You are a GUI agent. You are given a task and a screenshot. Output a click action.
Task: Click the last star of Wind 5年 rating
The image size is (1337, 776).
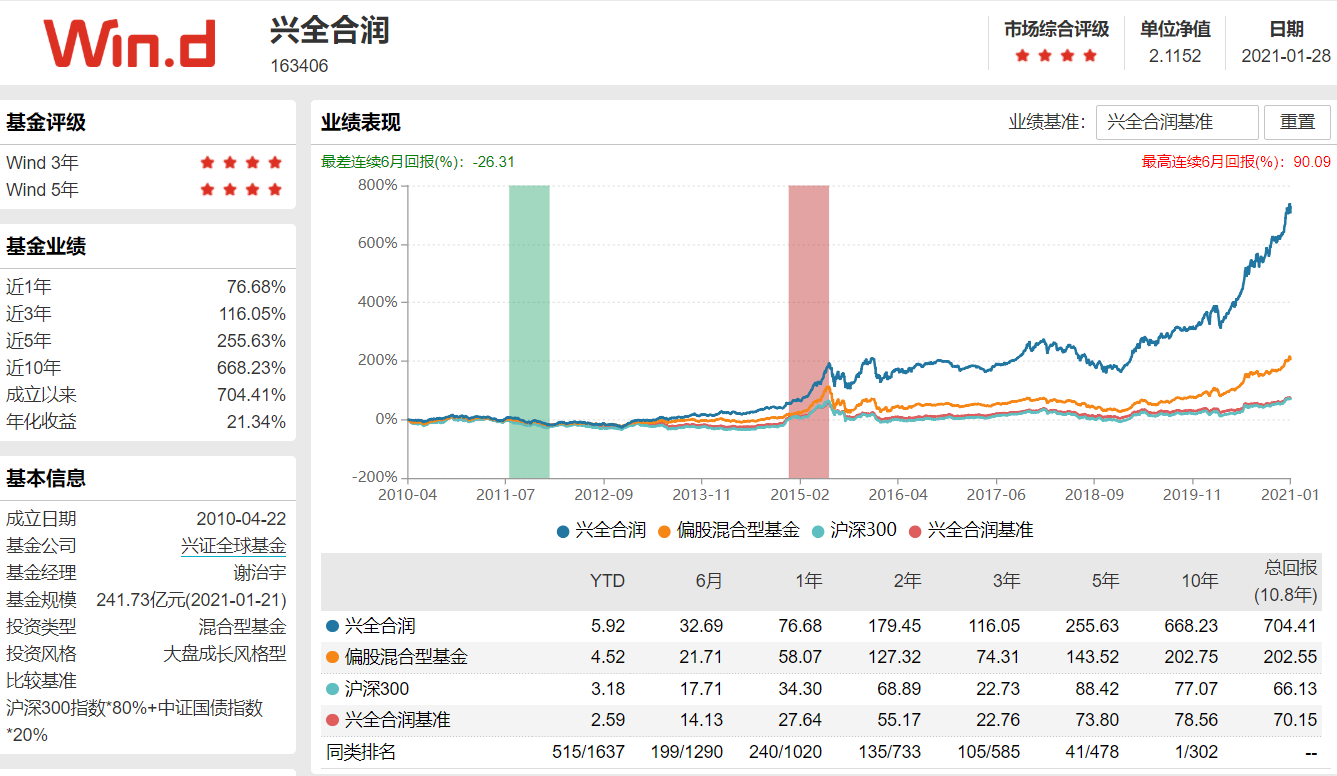tap(275, 189)
